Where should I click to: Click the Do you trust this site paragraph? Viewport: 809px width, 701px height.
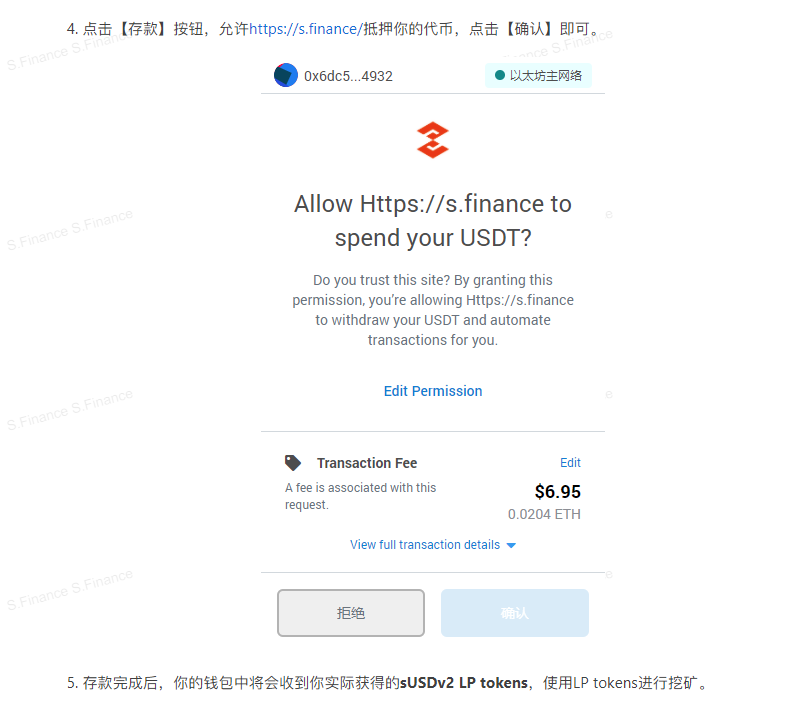[433, 310]
